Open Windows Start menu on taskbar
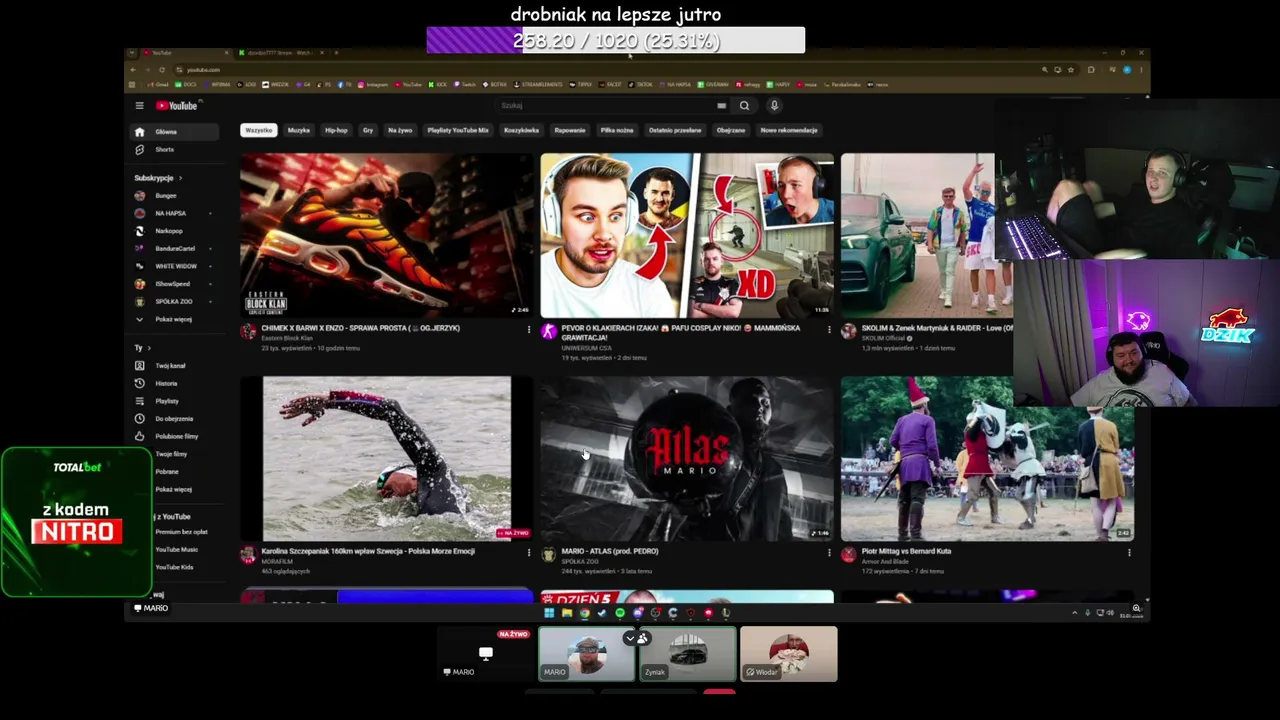Screen dimensions: 1280x720 pos(548,613)
